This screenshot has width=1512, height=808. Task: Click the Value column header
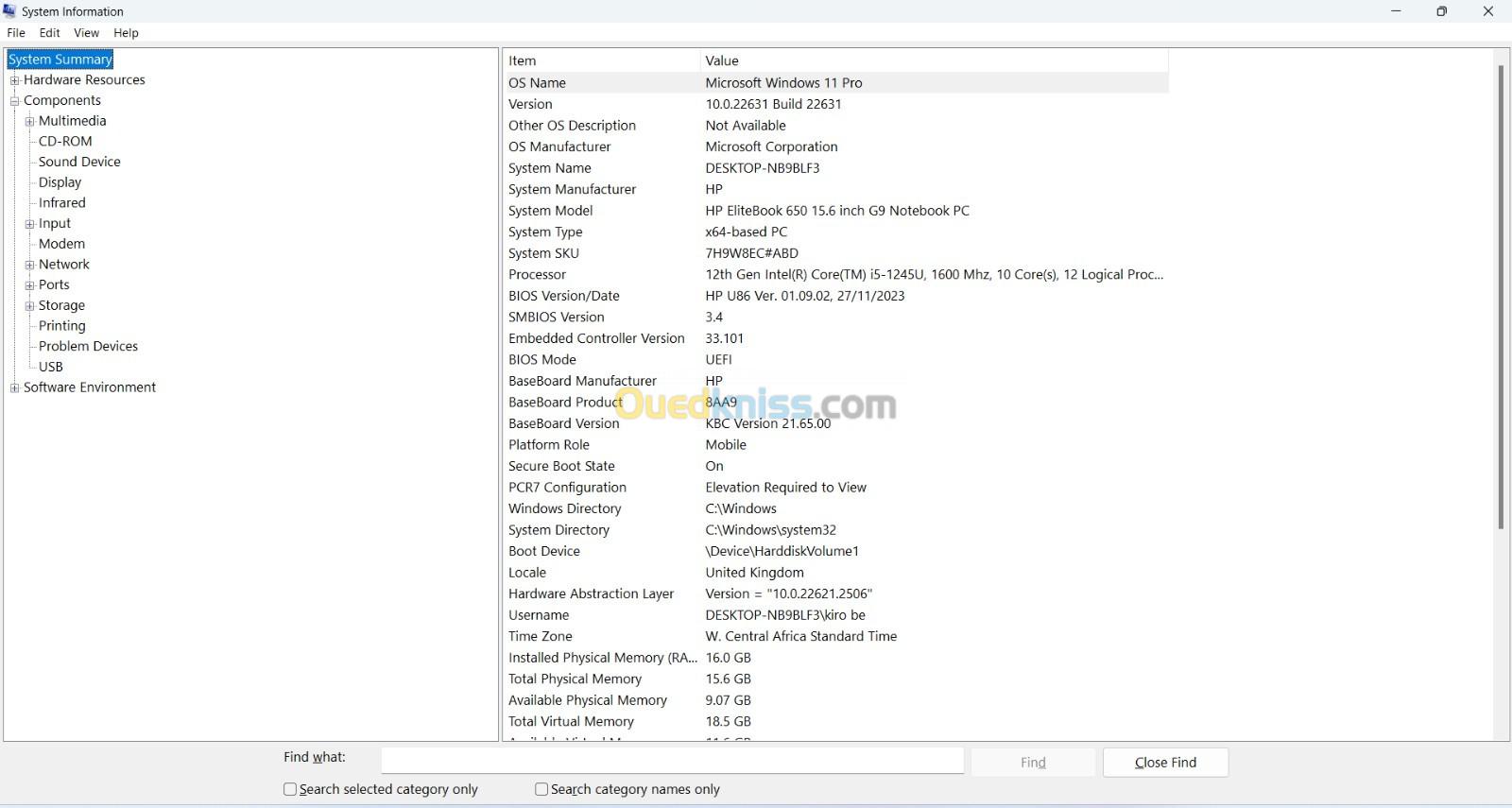point(935,60)
